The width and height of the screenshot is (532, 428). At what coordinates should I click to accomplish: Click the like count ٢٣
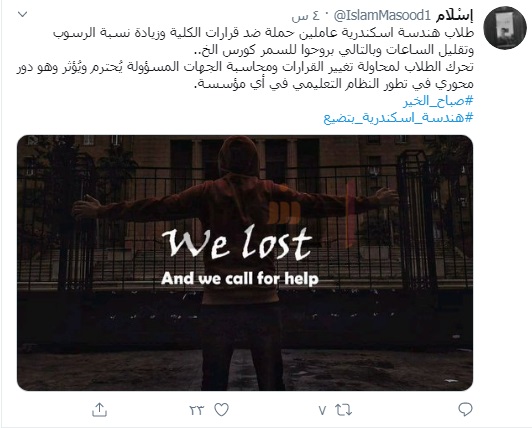197,410
